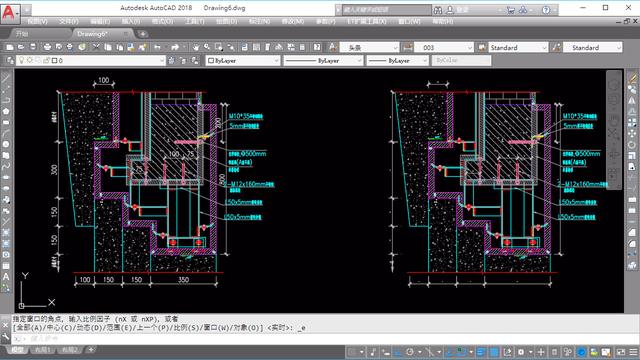Select the Circle draw tool
This screenshot has height=360, width=640.
click(6, 144)
